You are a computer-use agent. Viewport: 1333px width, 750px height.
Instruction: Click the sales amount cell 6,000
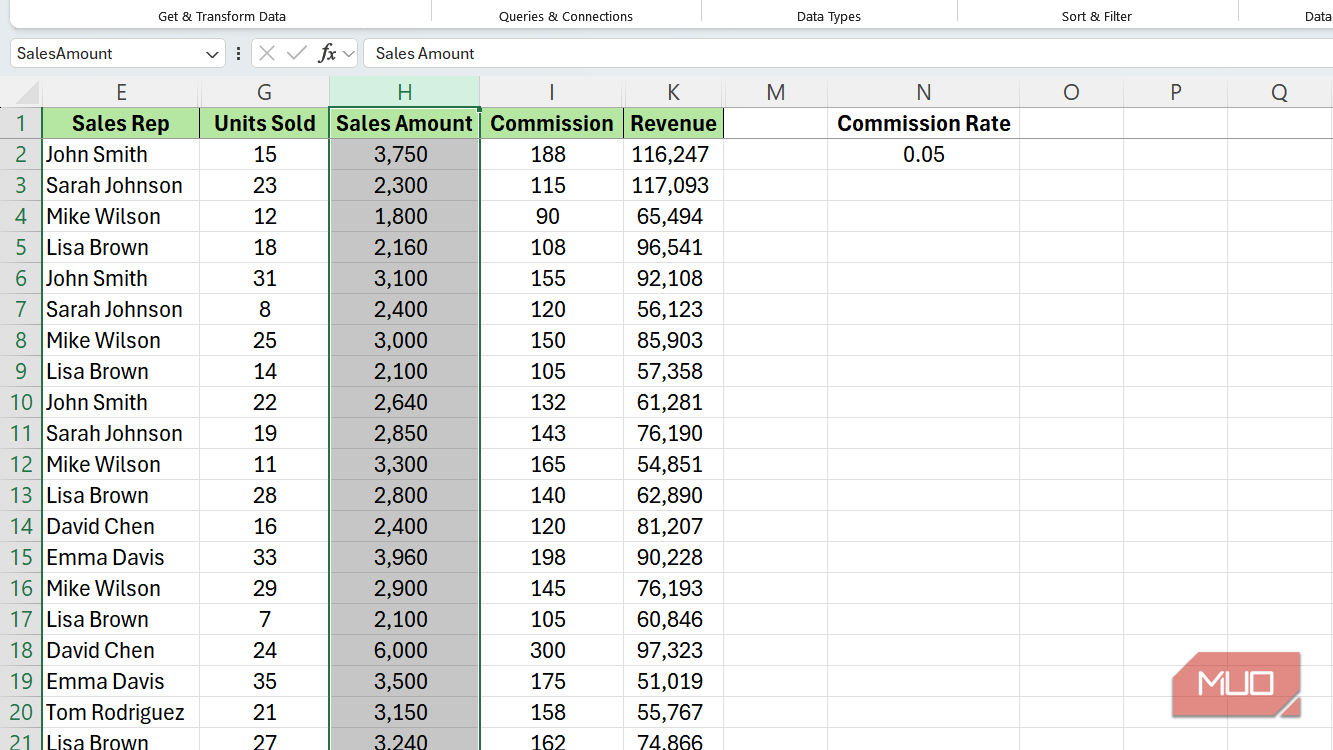[x=404, y=651]
